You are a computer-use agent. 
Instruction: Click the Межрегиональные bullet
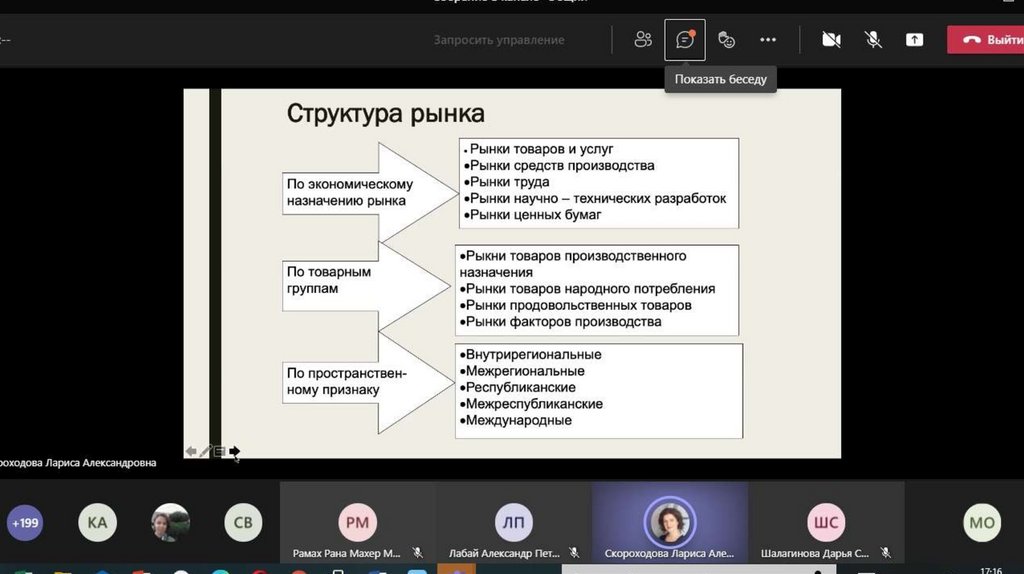tap(522, 371)
